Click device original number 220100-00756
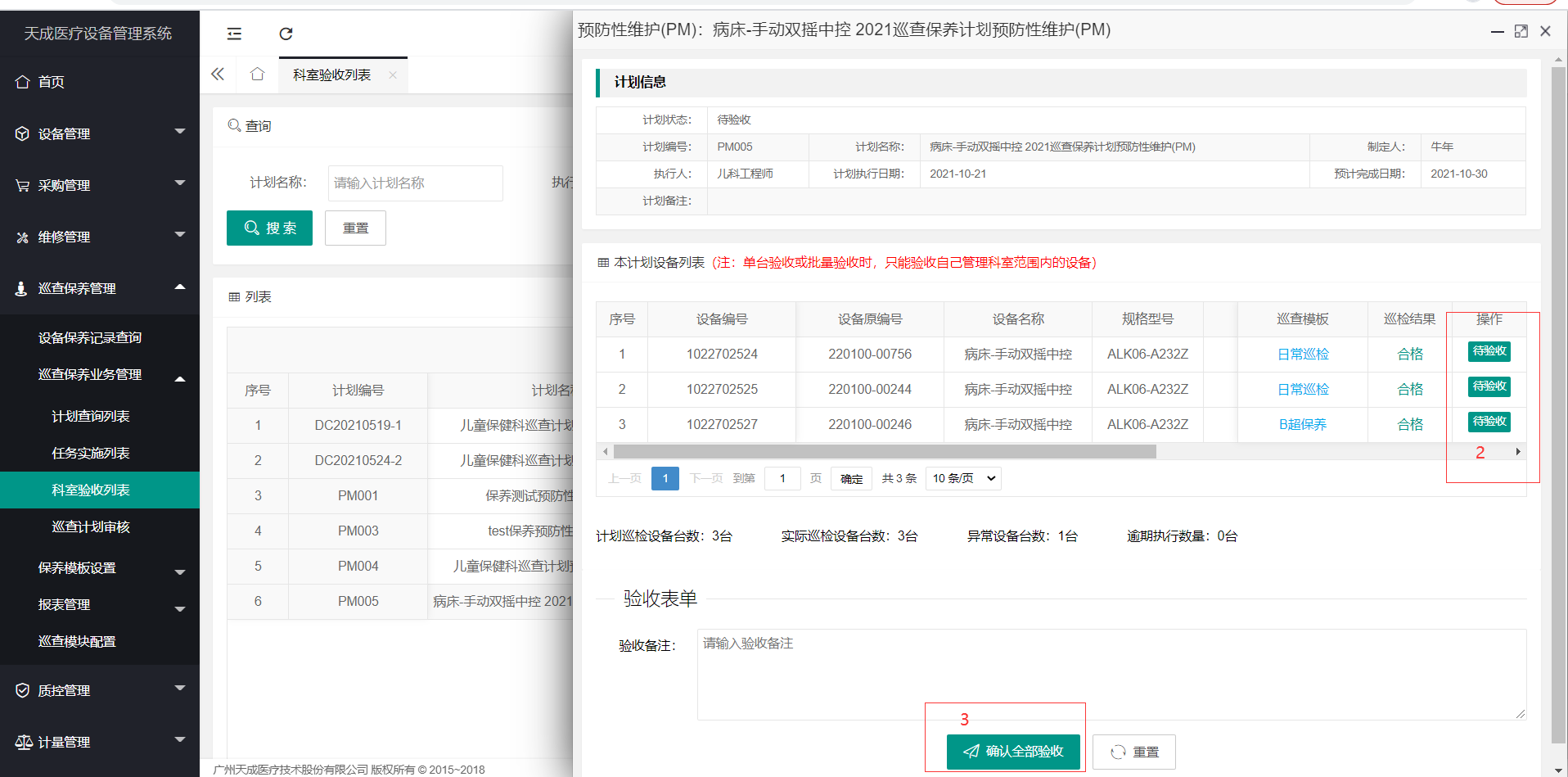Image resolution: width=1568 pixels, height=777 pixels. point(870,354)
